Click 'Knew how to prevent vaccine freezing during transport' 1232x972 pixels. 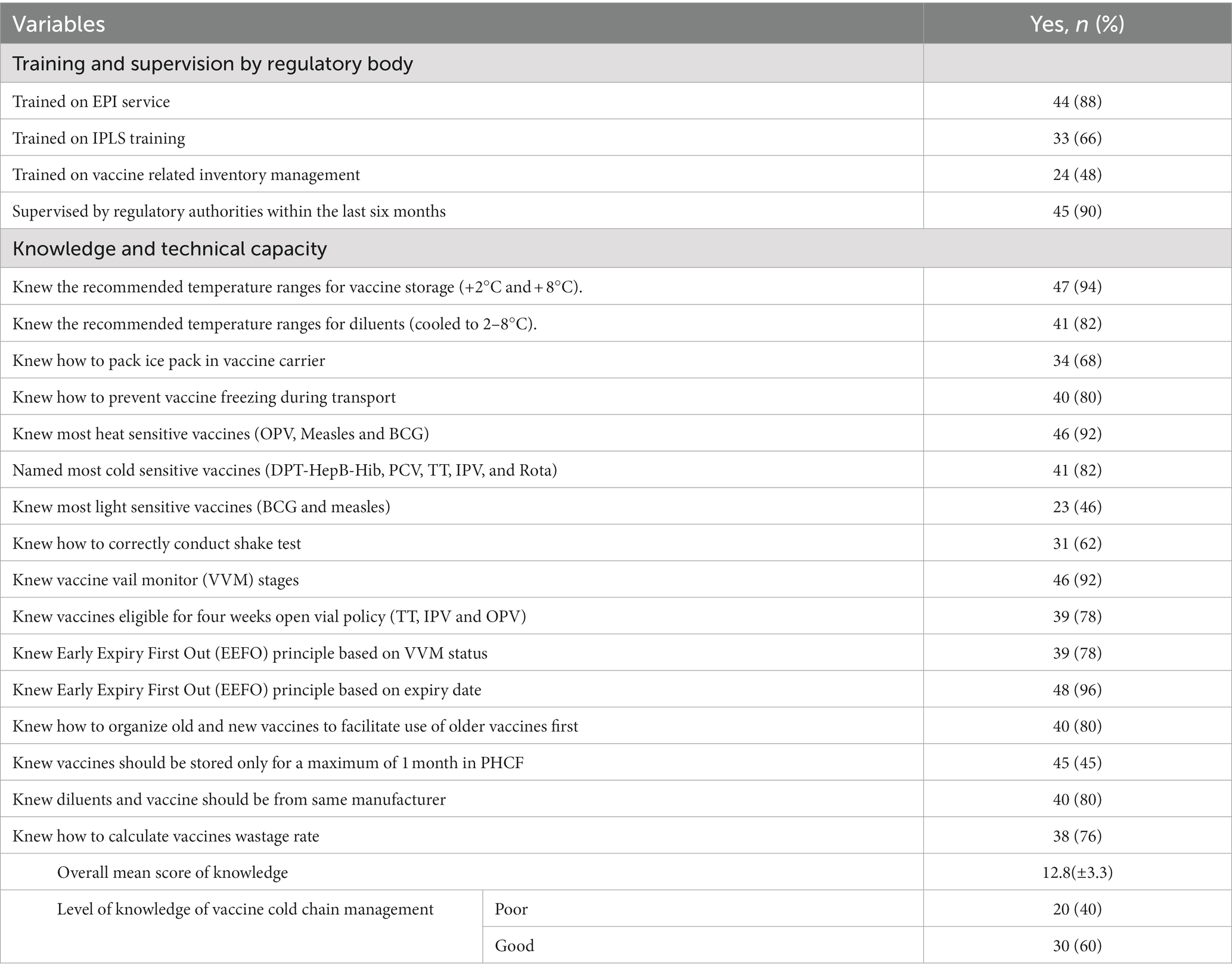point(204,397)
